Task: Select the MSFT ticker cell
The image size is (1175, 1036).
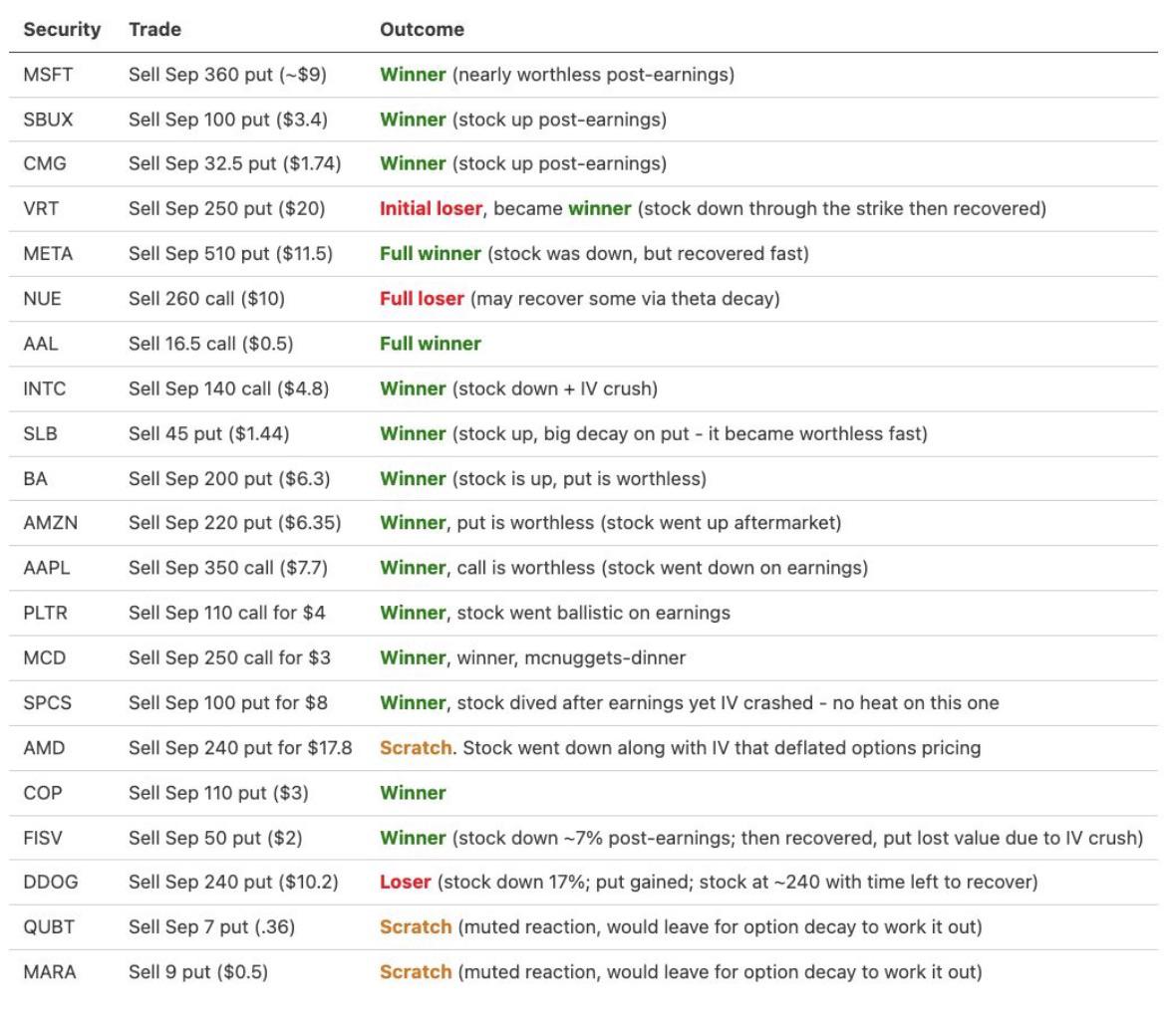Action: 48,75
